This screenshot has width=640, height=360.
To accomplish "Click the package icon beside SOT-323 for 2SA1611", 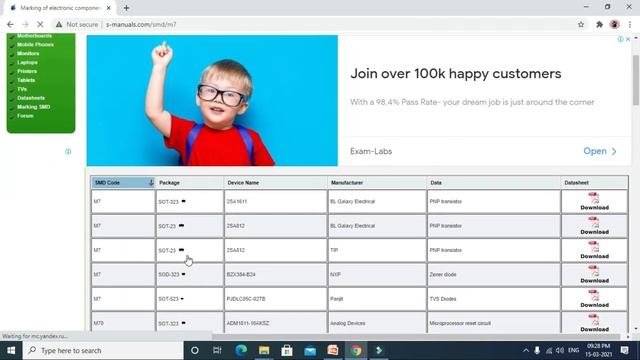I will coord(183,201).
